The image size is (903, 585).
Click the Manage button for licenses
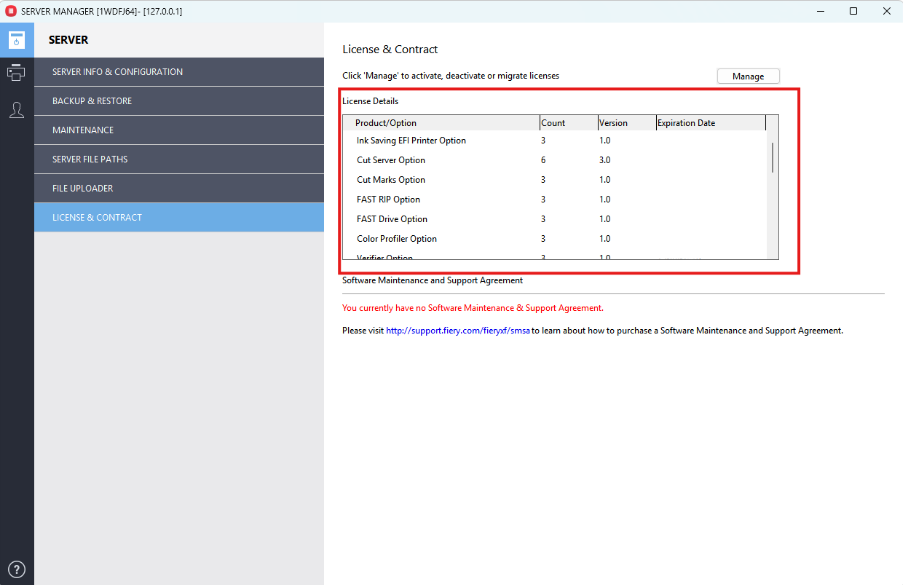[748, 76]
